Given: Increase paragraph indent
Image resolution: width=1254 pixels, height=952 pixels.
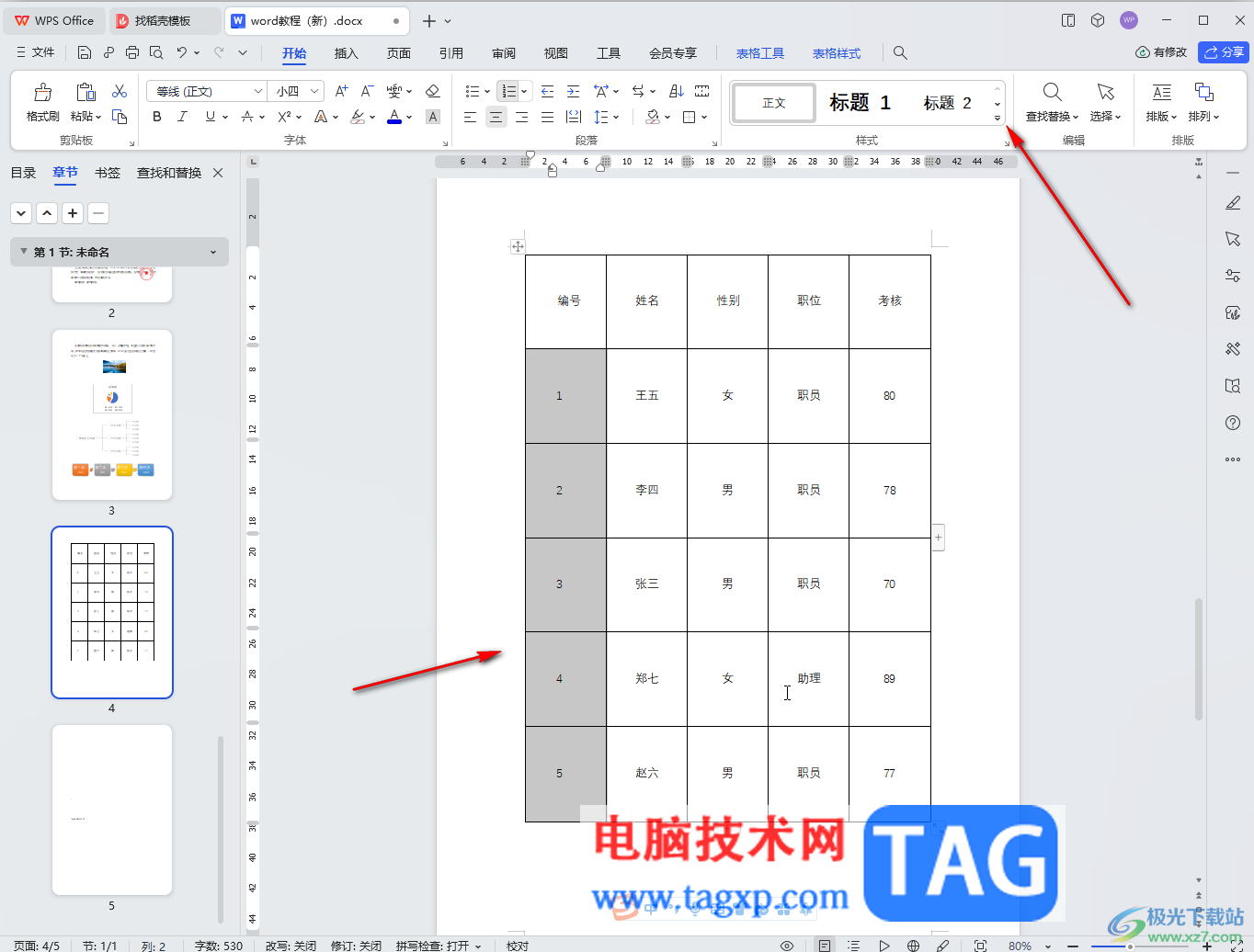Looking at the screenshot, I should (574, 91).
